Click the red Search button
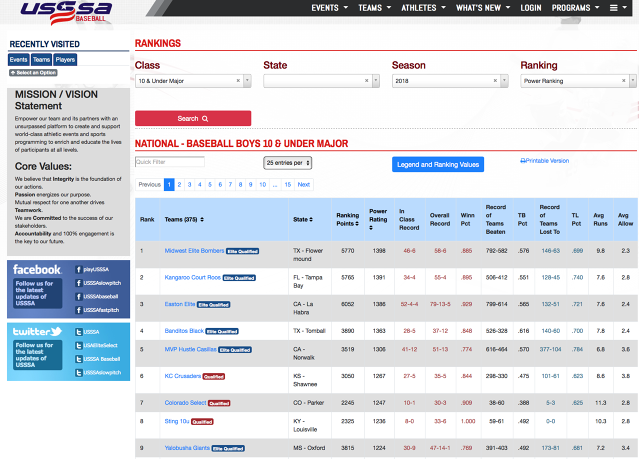This screenshot has width=639, height=459. [x=193, y=118]
